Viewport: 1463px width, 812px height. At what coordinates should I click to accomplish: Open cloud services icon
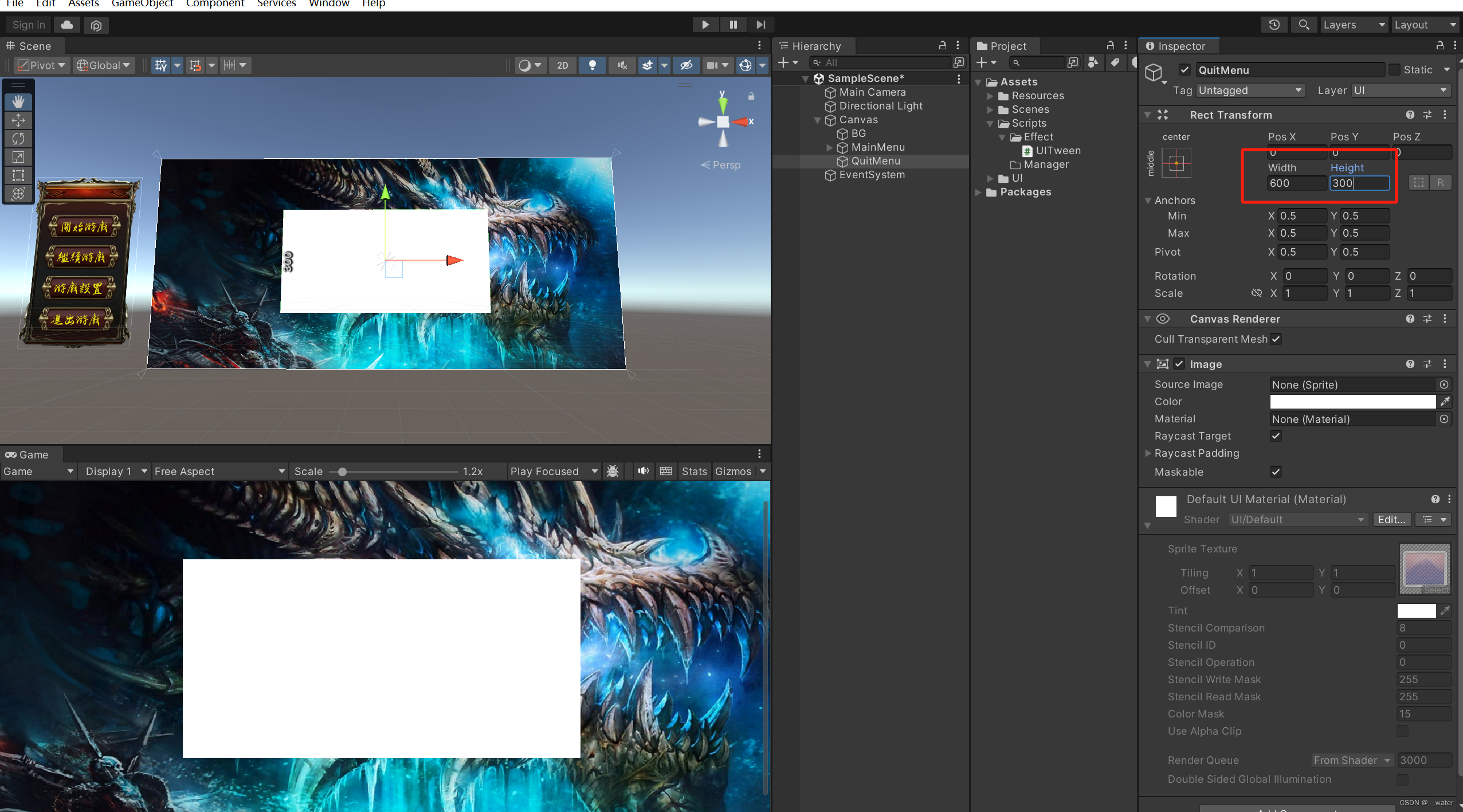point(67,25)
